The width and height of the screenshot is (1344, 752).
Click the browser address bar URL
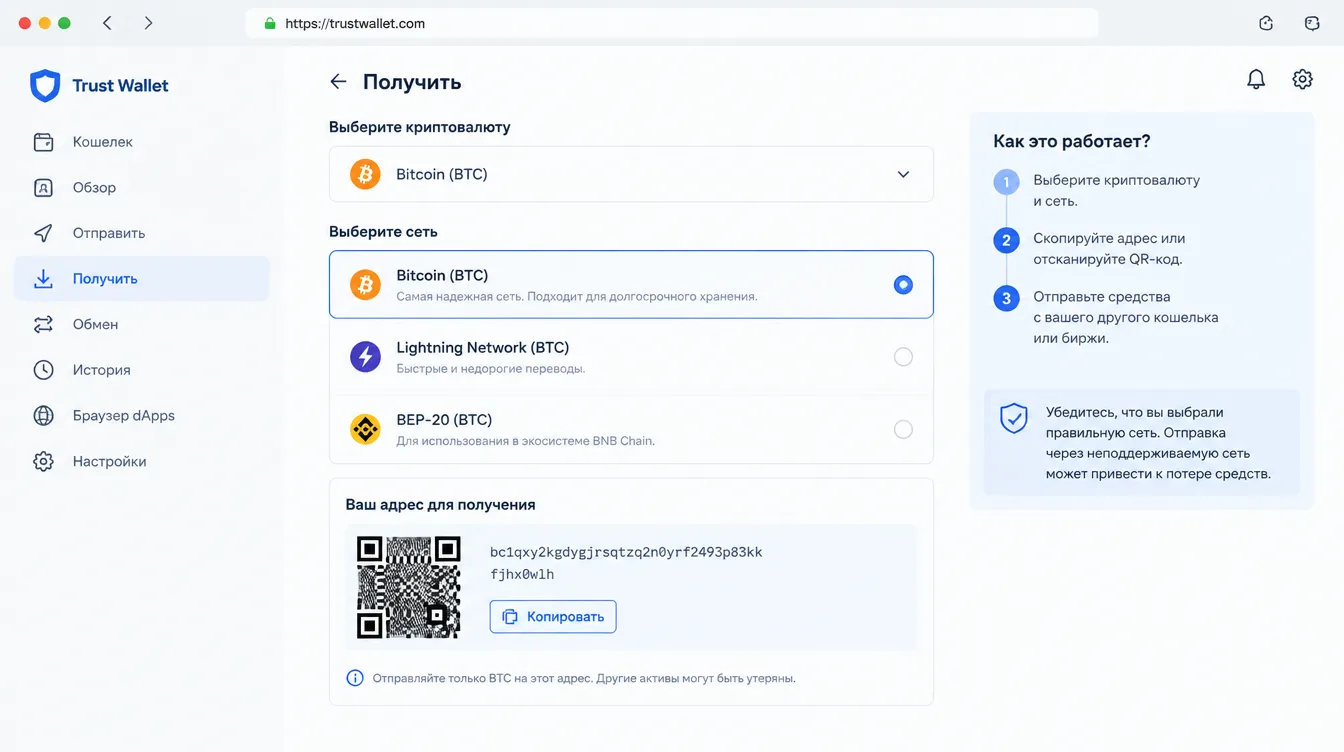(x=355, y=23)
